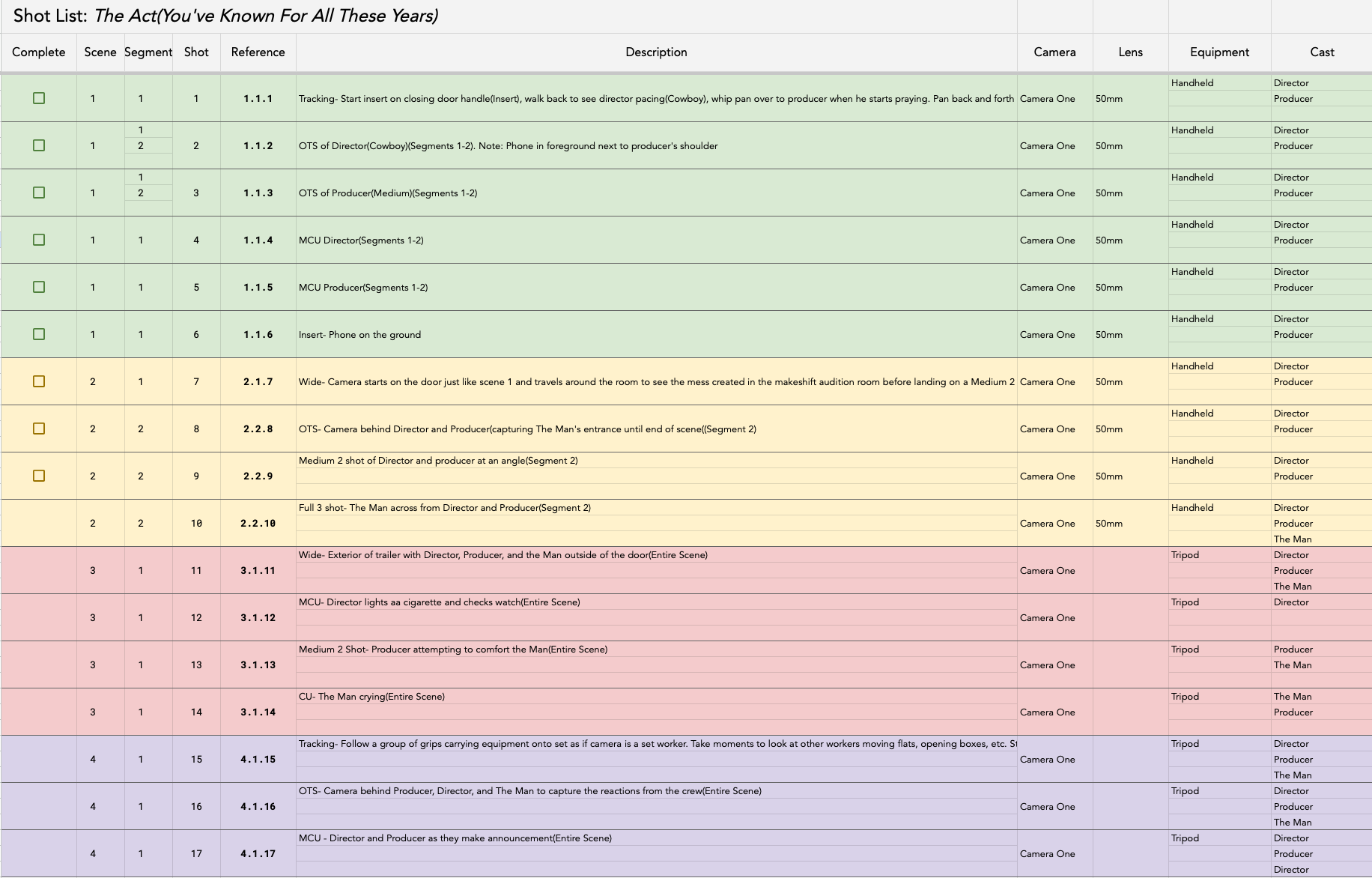Tick the Complete checkbox for shot 1.1.6
This screenshot has height=878, width=1372.
point(39,334)
